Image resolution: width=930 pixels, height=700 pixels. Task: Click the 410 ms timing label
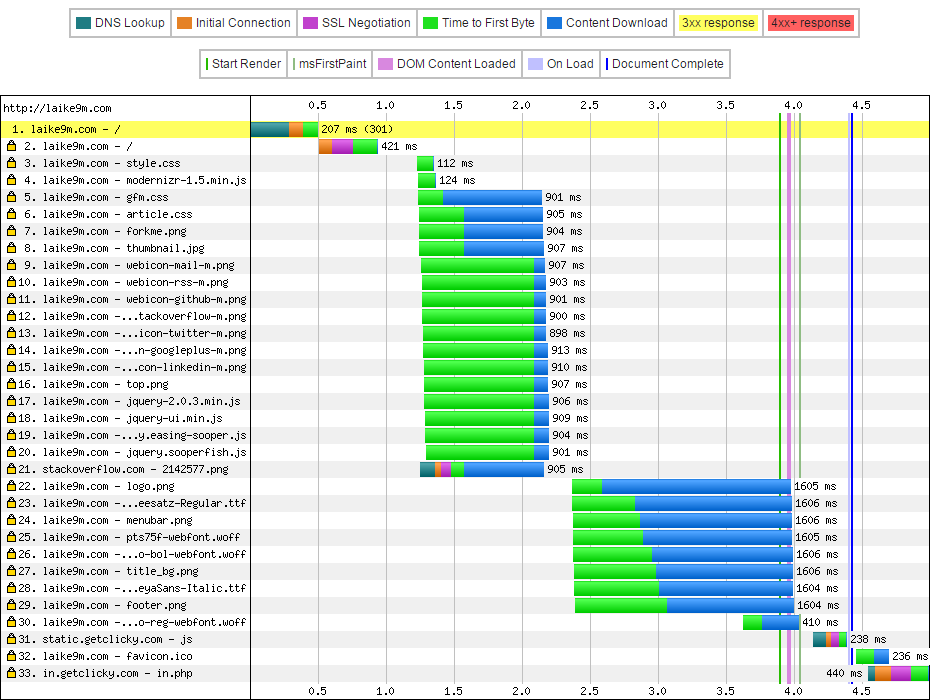[x=820, y=622]
